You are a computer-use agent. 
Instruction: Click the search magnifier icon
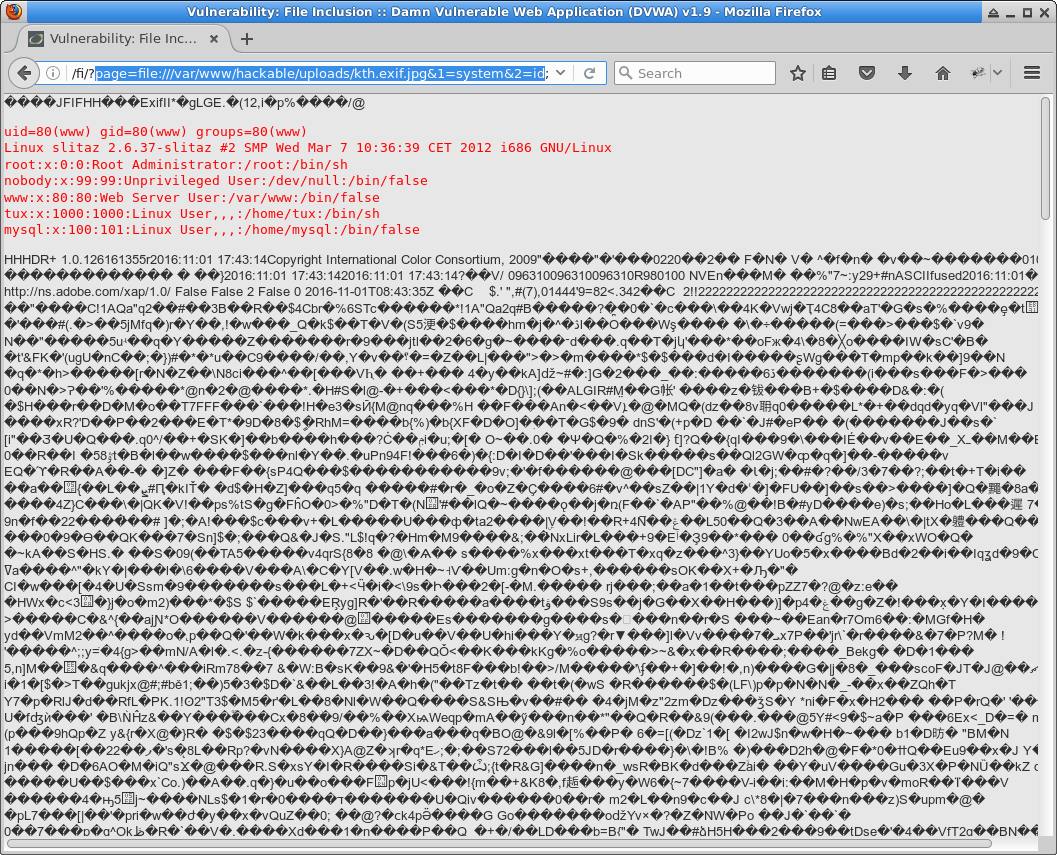(x=626, y=73)
